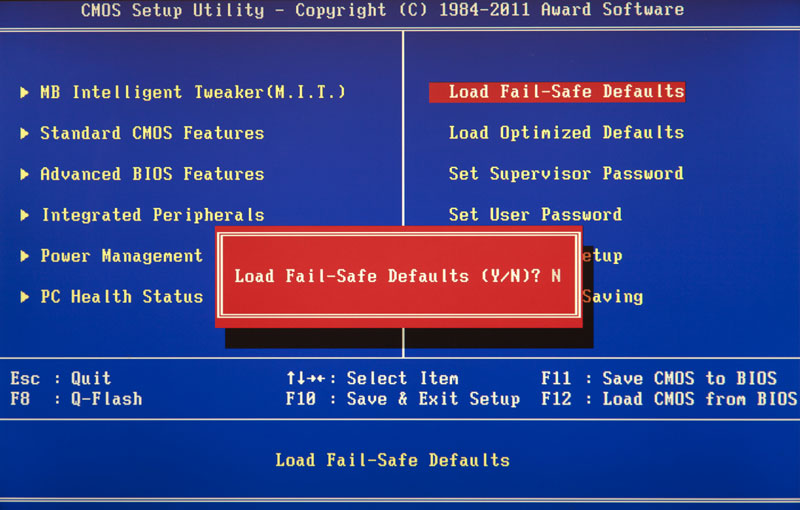The height and width of the screenshot is (510, 800).
Task: Open Standard CMOS Features menu
Action: pyautogui.click(x=152, y=133)
